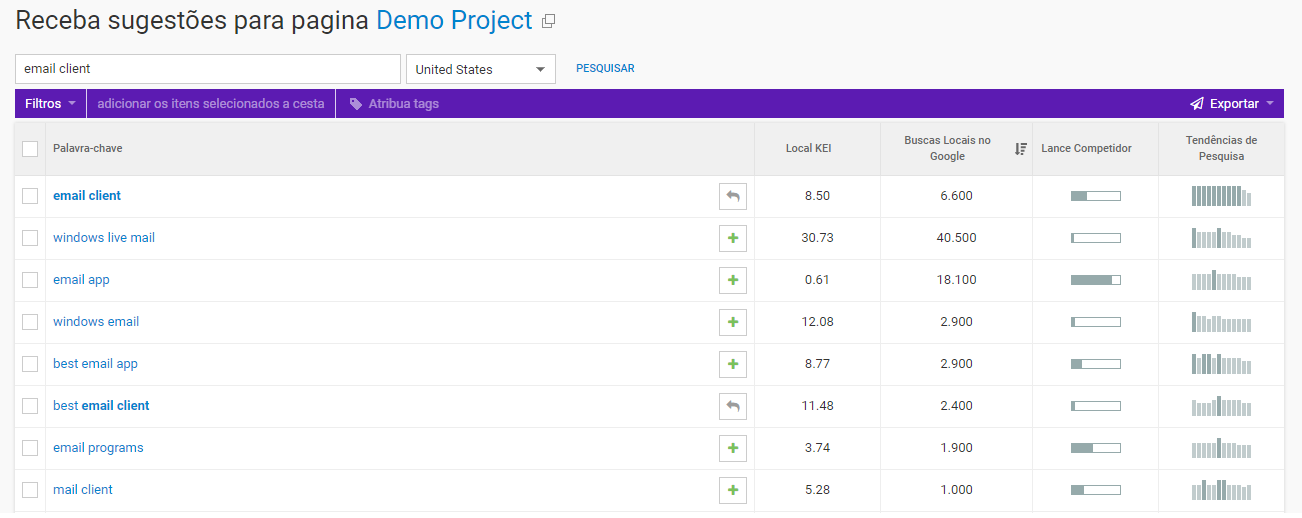1302x518 pixels.
Task: Check the windows live mail row checkbox
Action: pos(30,238)
